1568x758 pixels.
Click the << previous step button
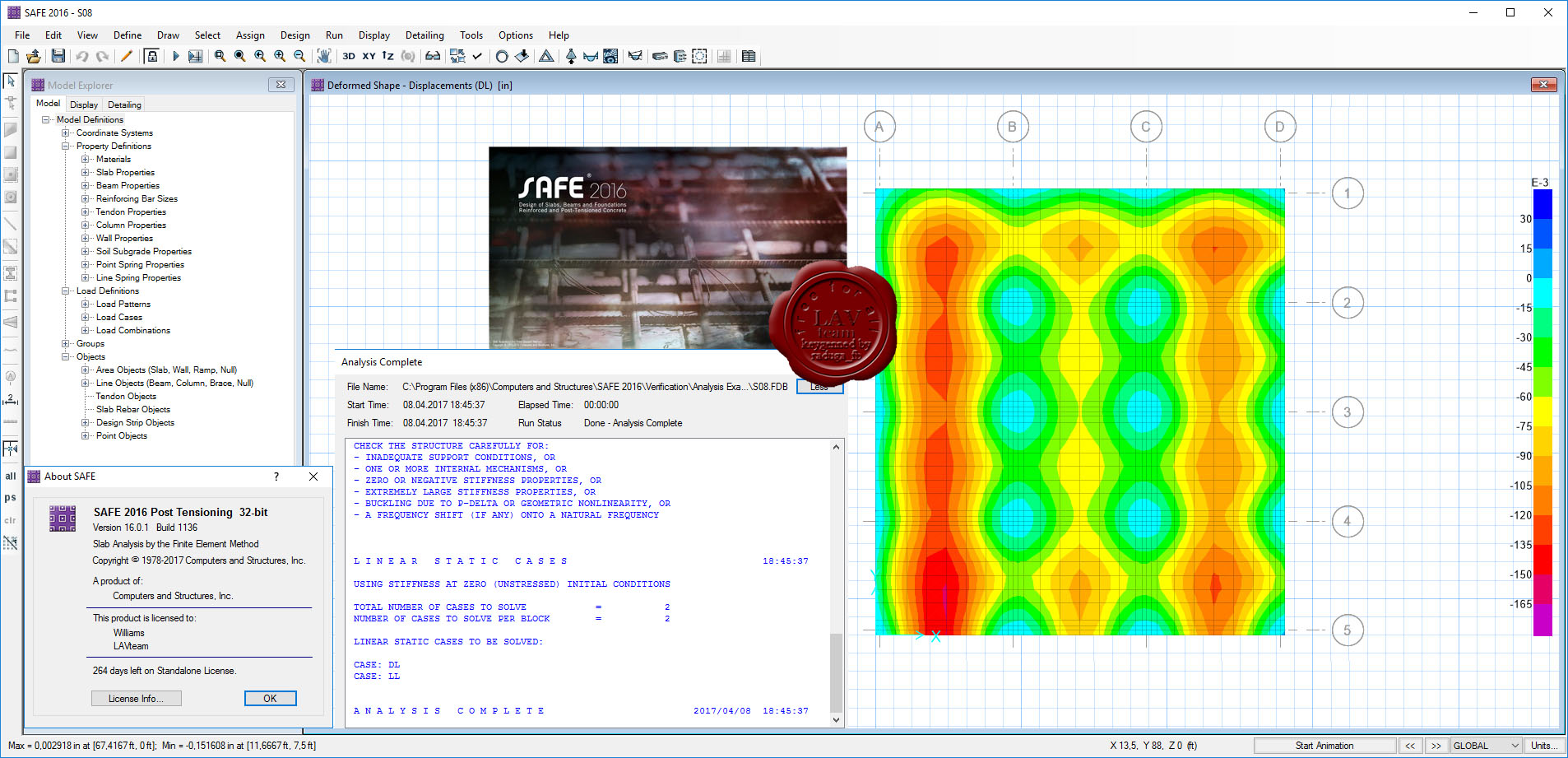point(1410,746)
